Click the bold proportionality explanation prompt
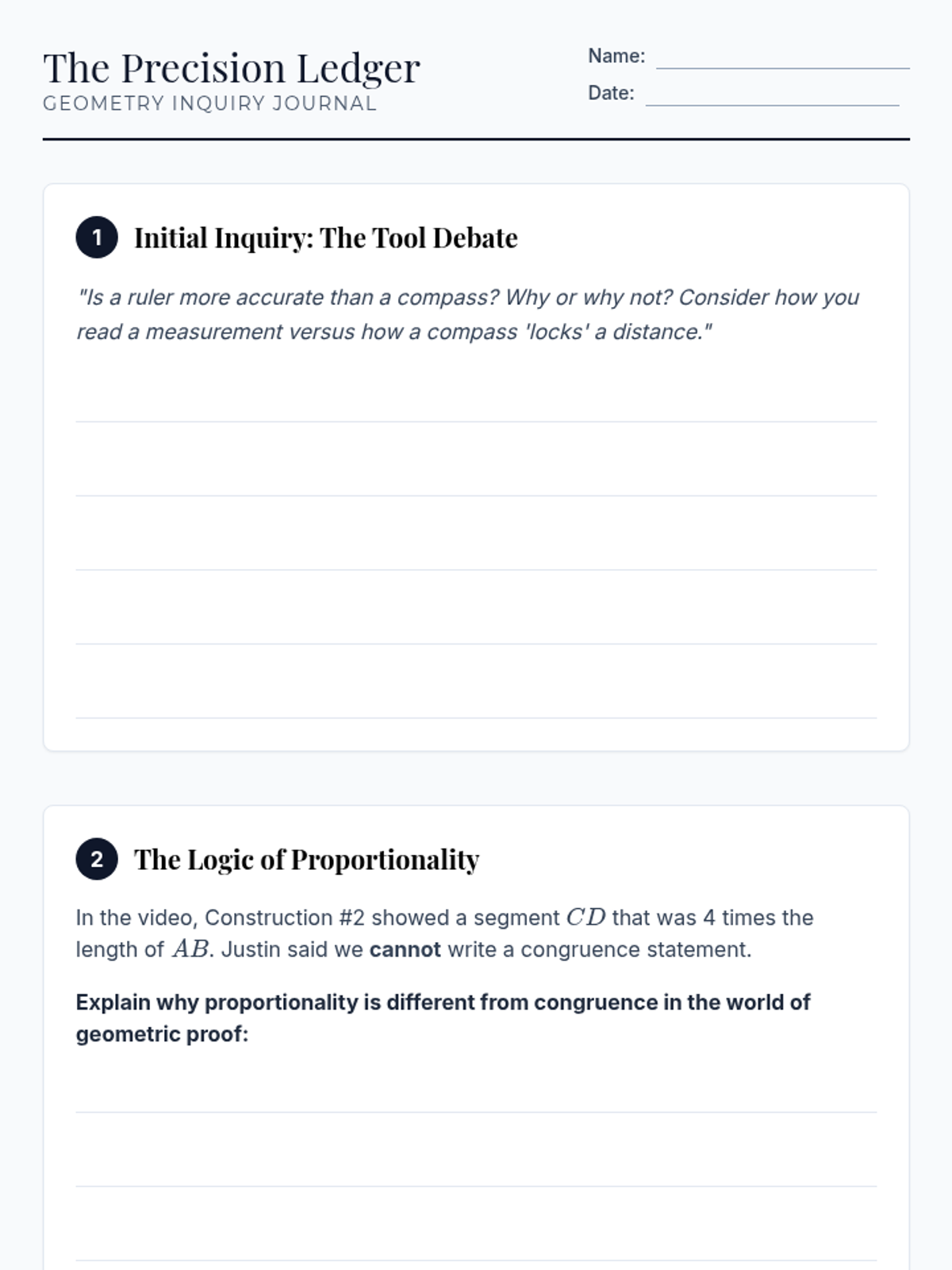The width and height of the screenshot is (952, 1270). click(x=443, y=1018)
